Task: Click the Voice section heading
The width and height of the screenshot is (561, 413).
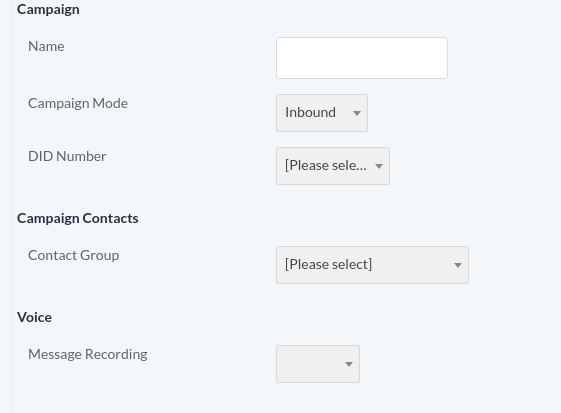Action: click(34, 317)
